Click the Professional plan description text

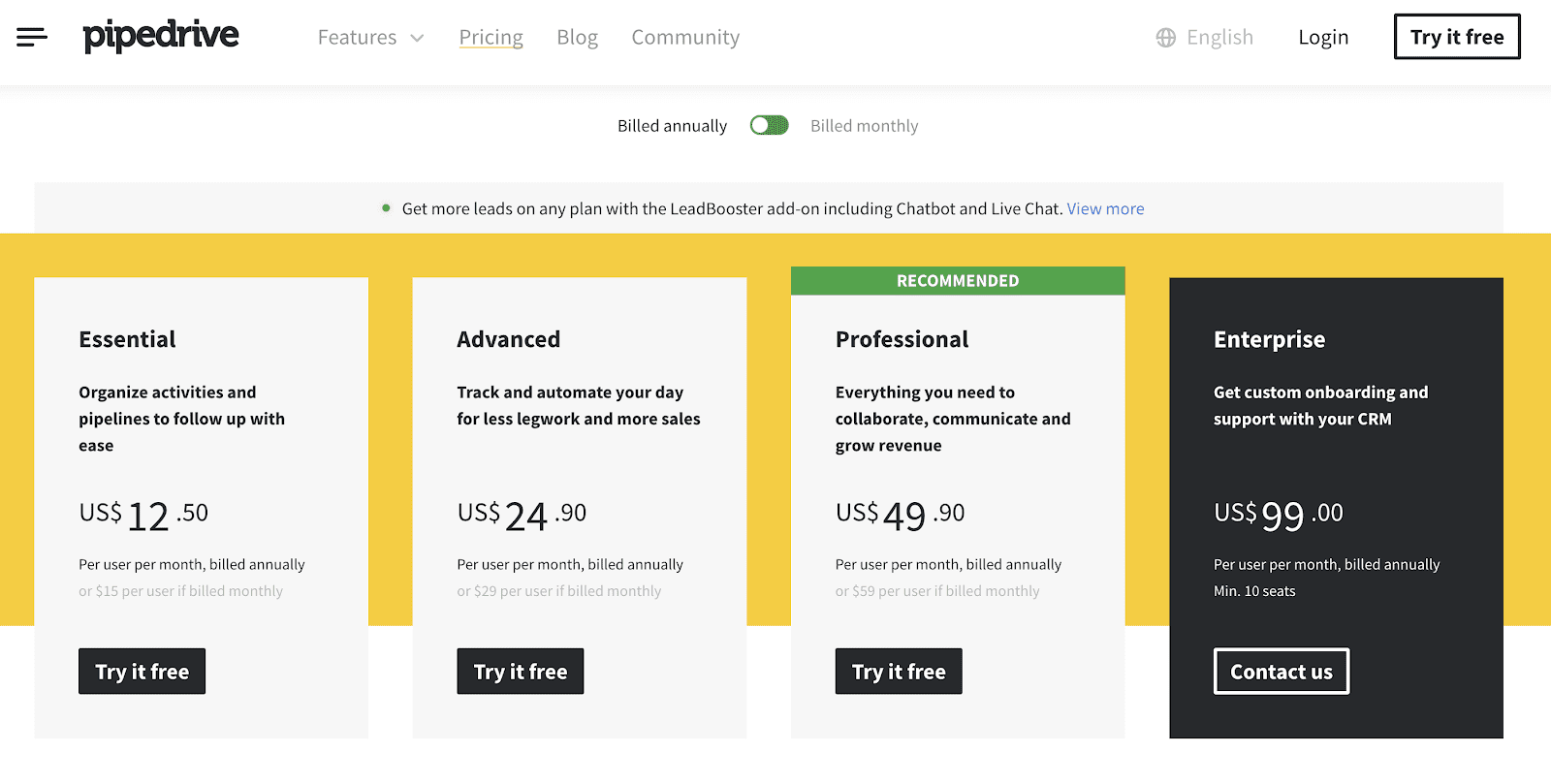point(953,419)
